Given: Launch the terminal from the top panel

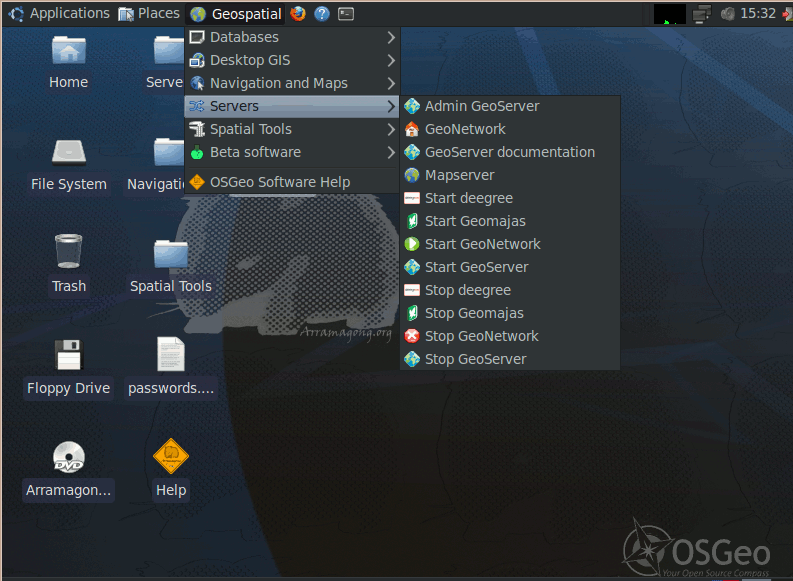Looking at the screenshot, I should (x=346, y=14).
